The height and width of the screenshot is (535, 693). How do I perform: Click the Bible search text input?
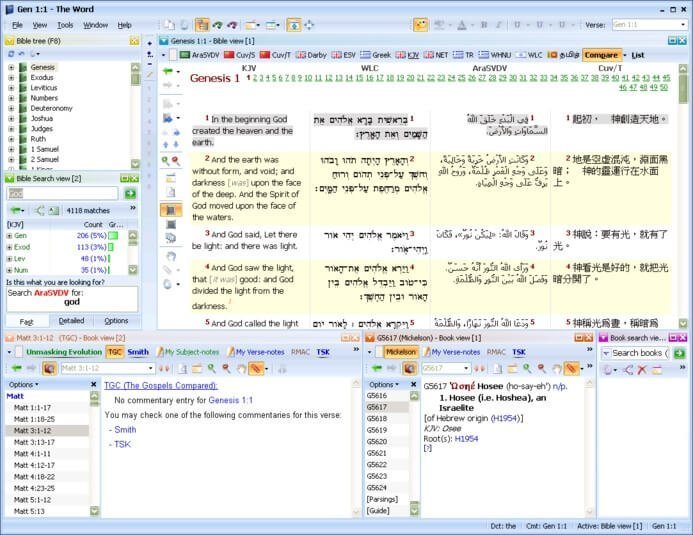(x=62, y=194)
